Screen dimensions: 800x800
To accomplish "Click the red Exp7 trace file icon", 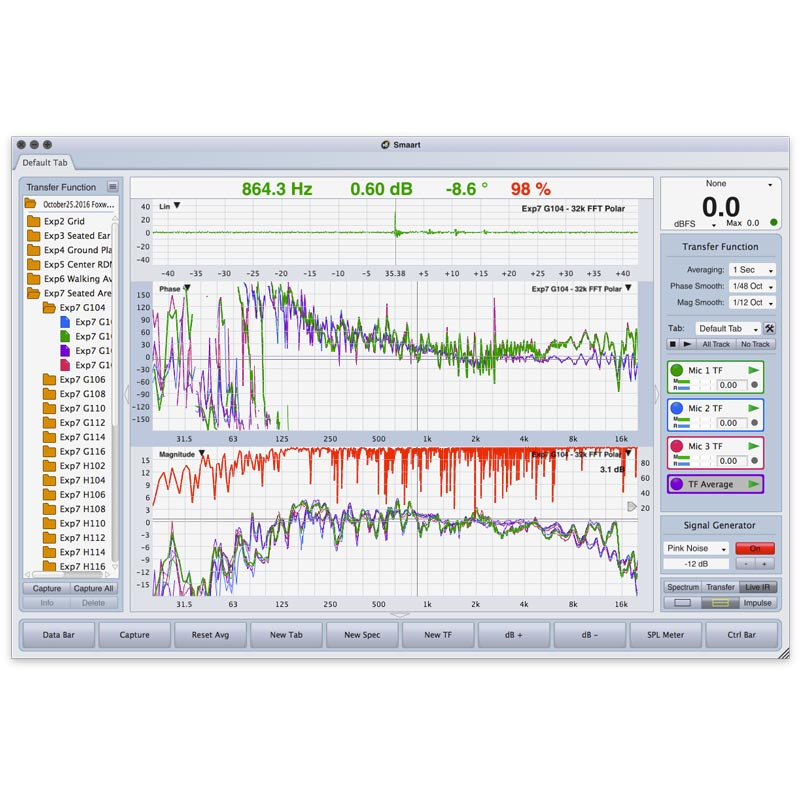I will (65, 365).
